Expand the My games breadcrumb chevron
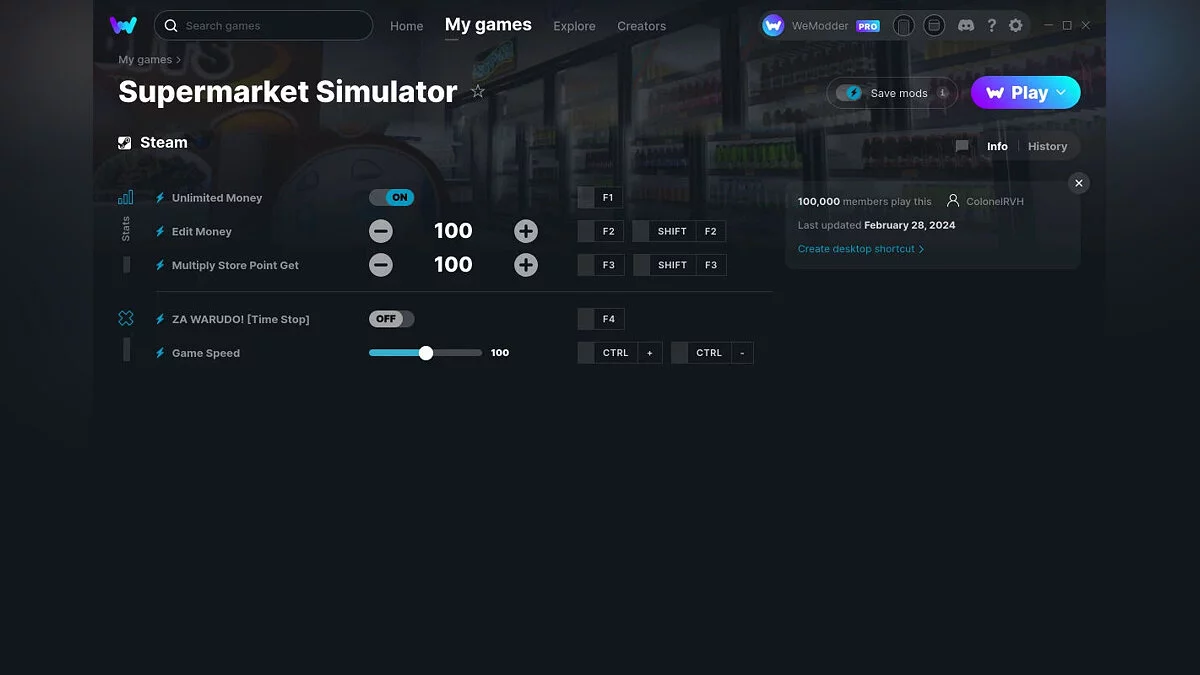1200x675 pixels. 180,60
